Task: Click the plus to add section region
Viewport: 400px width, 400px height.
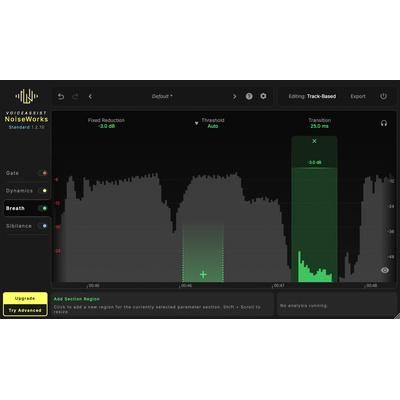Action: [x=203, y=275]
